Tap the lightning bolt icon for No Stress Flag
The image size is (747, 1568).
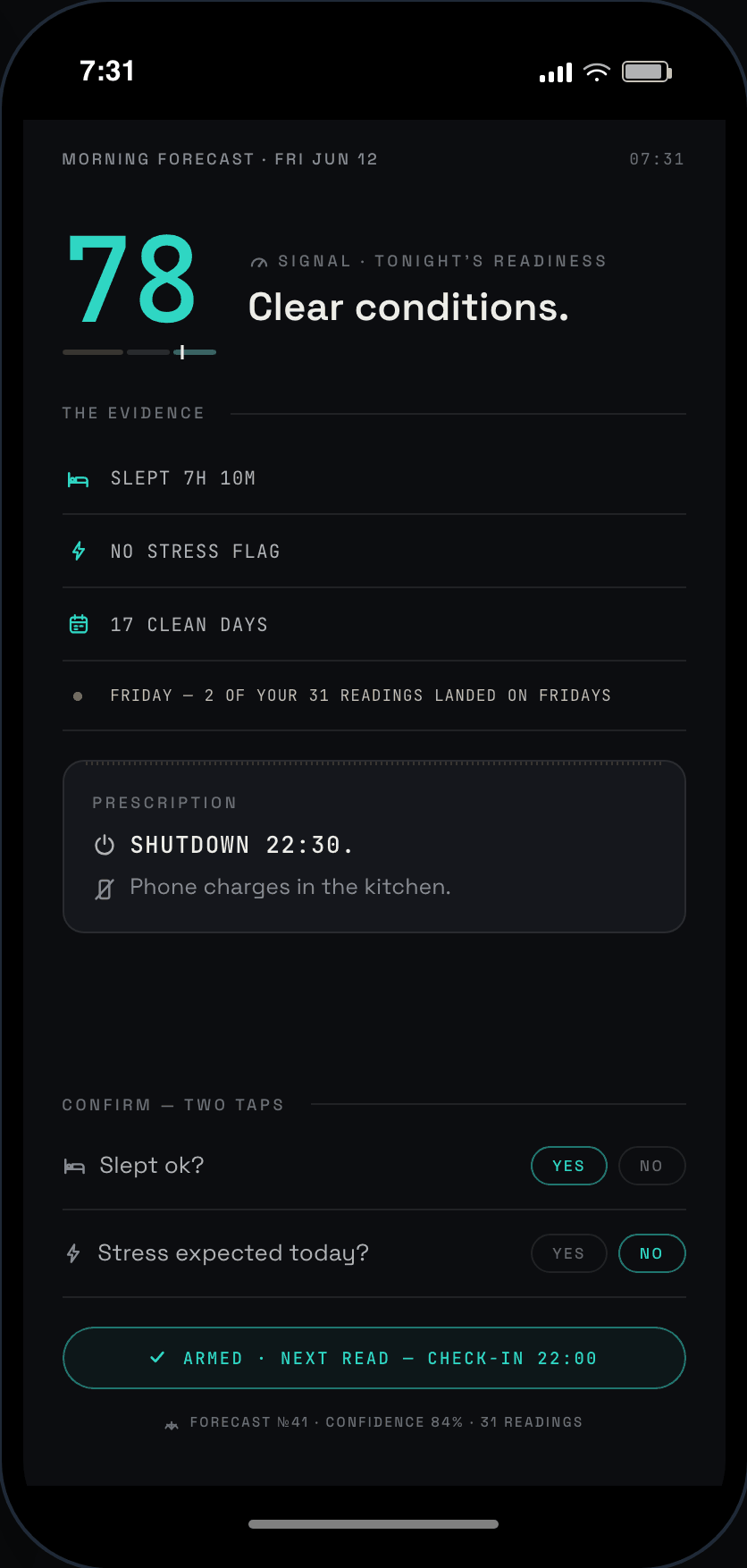click(x=79, y=551)
